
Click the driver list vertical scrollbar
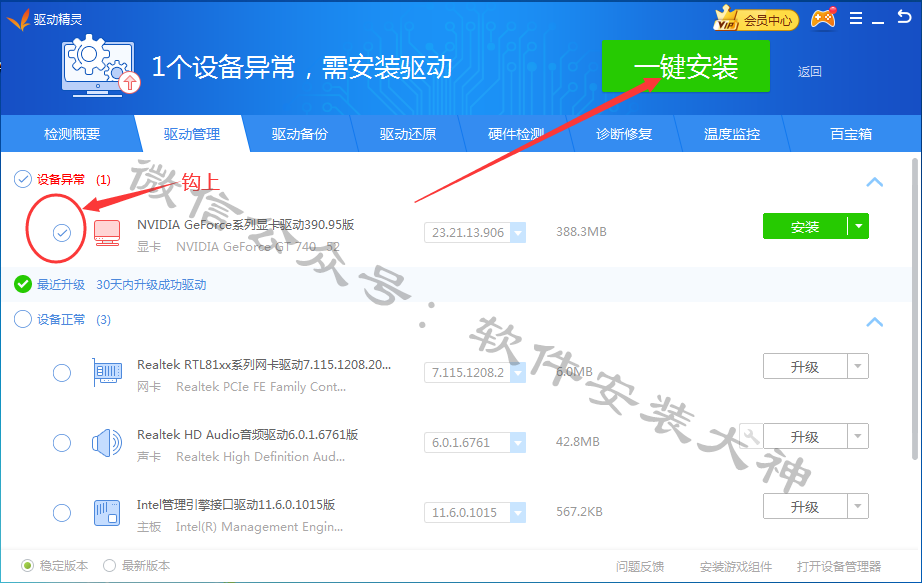(x=915, y=309)
